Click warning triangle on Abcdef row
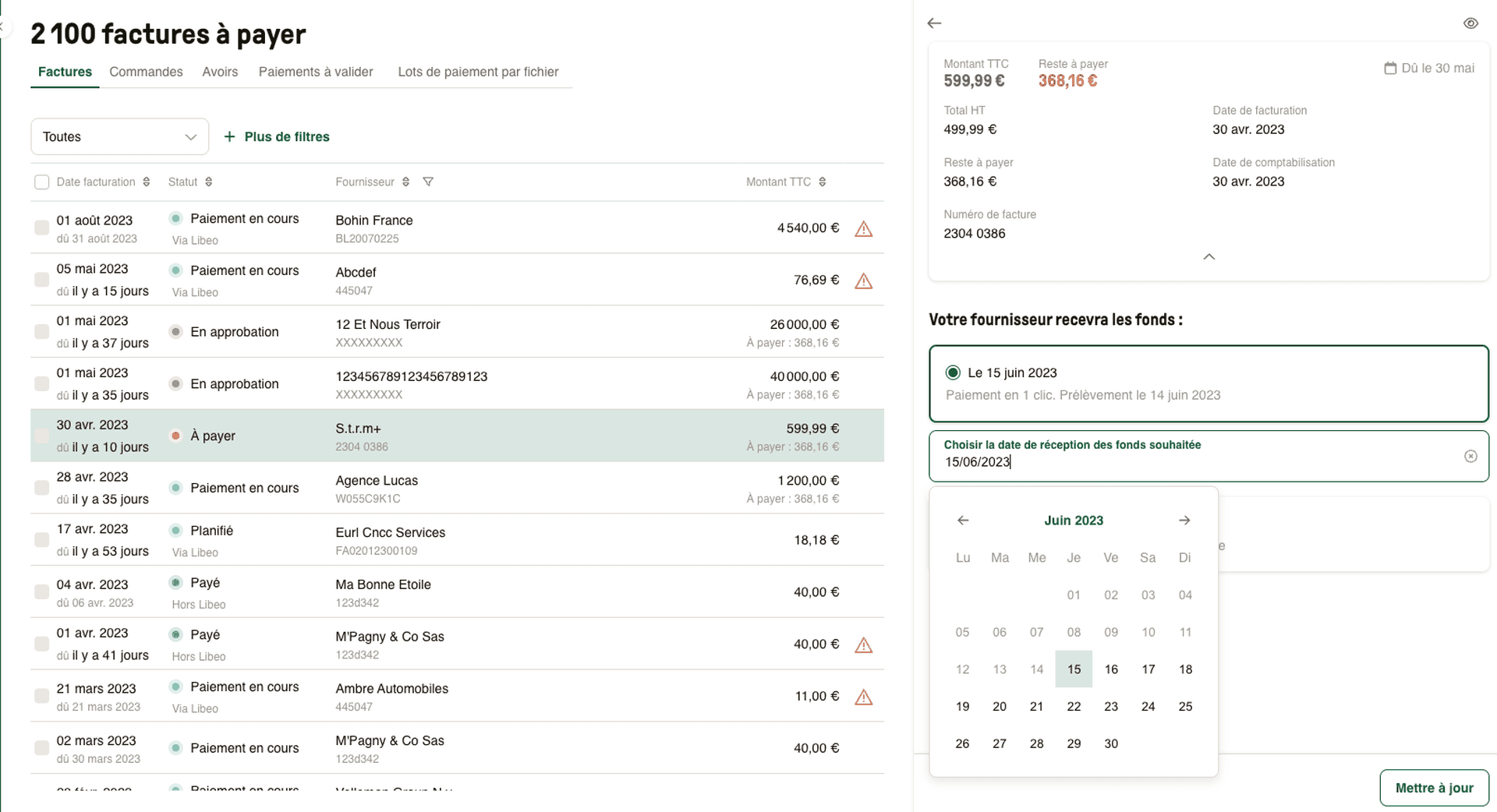This screenshot has height=812, width=1497. coord(863,281)
